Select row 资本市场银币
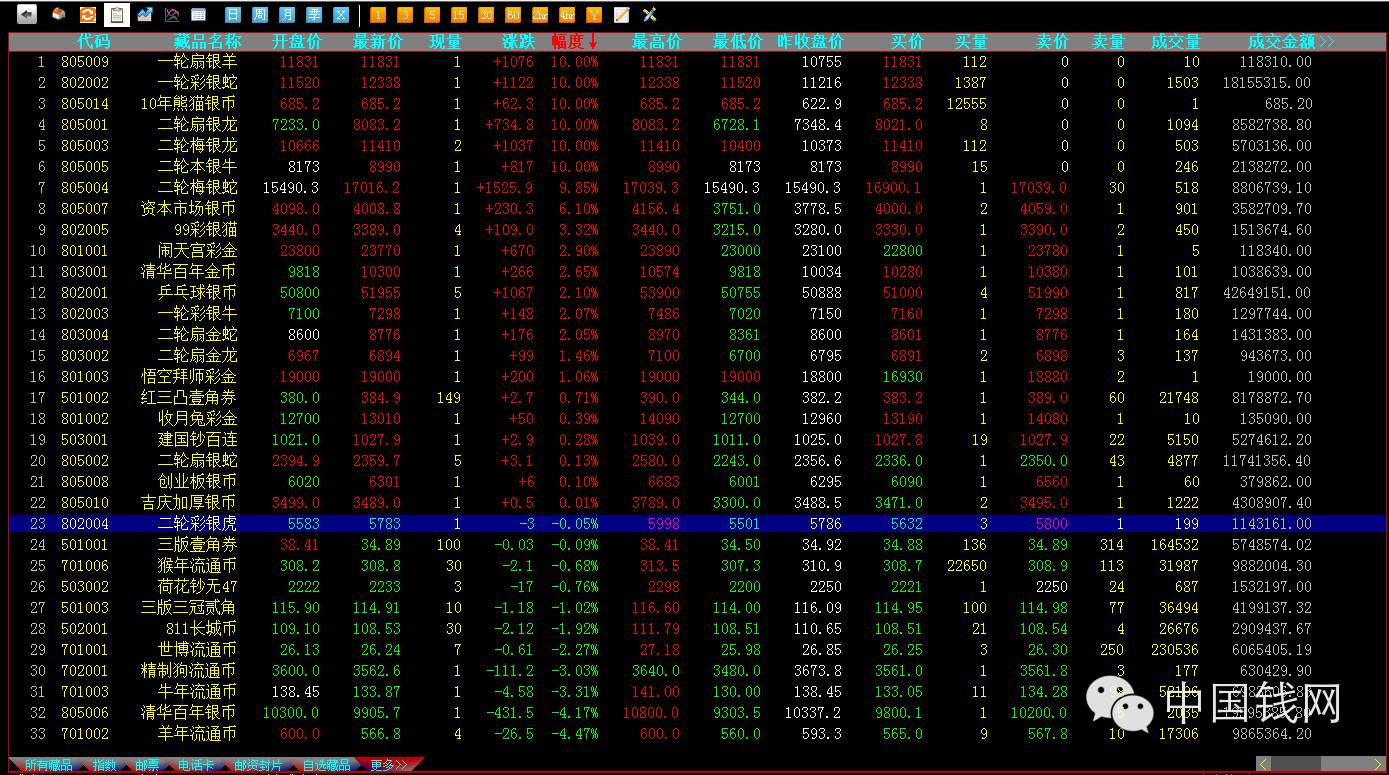1389x775 pixels. coord(697,209)
